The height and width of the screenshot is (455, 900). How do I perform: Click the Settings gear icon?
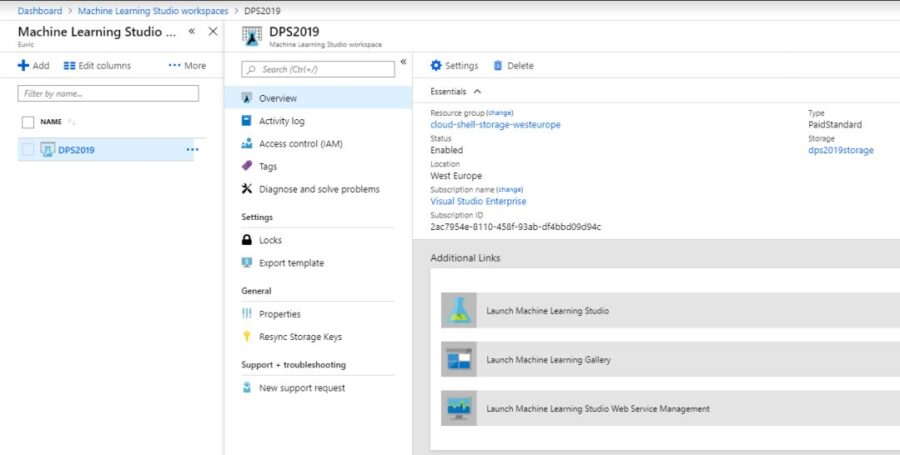(436, 65)
